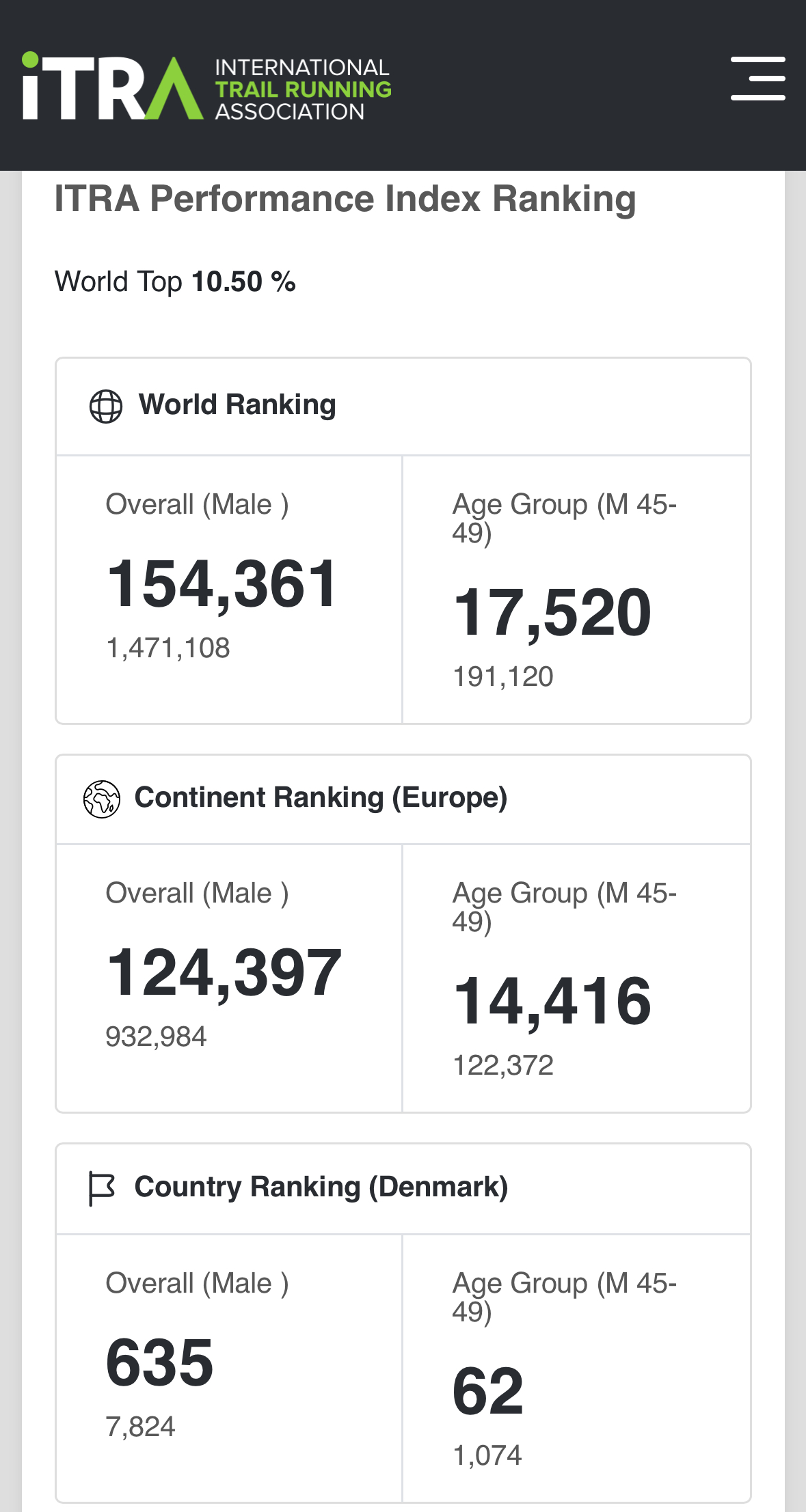
Task: Click Europe age group rank 14,416
Action: [x=552, y=1002]
